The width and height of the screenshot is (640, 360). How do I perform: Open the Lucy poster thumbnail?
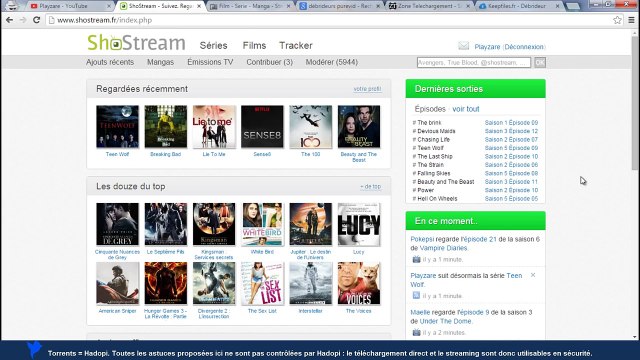pos(359,224)
